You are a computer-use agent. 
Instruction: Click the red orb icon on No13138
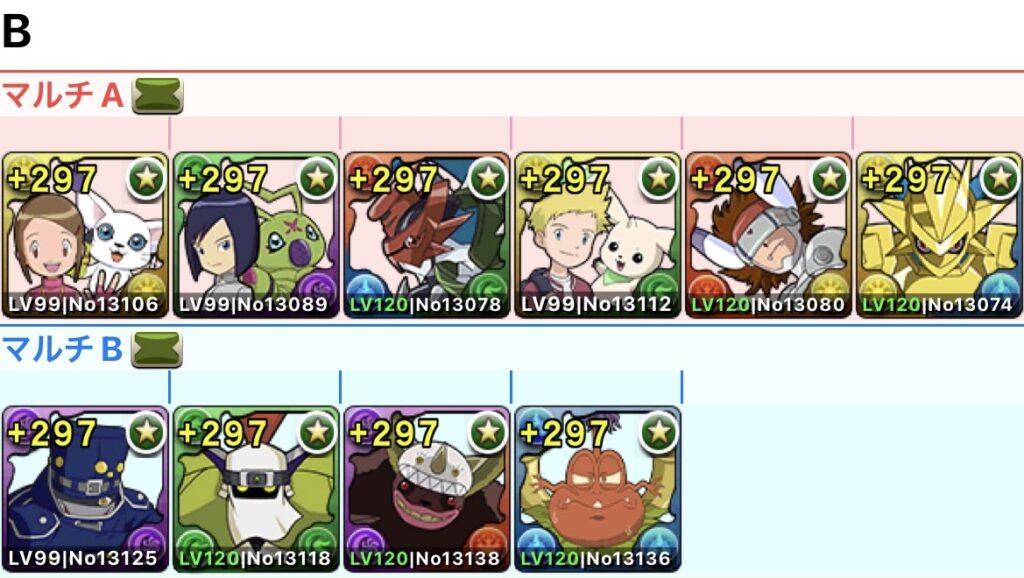tap(488, 540)
